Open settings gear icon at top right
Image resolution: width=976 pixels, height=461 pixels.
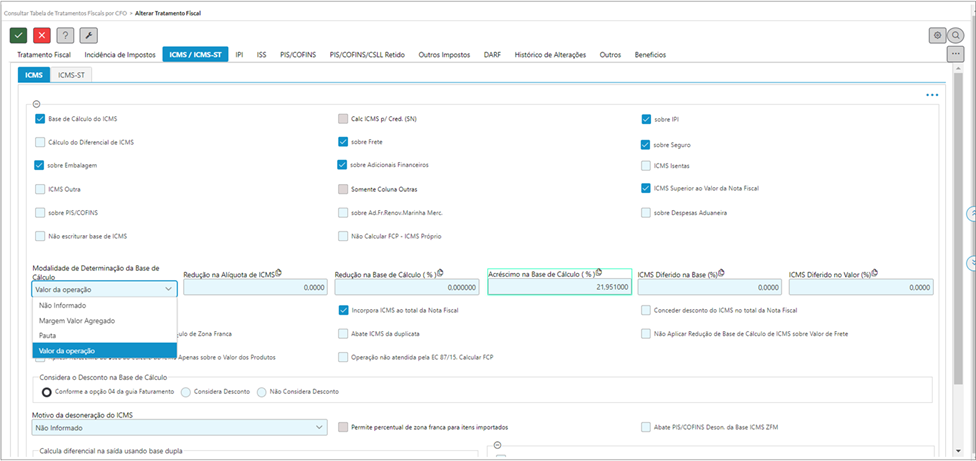click(937, 35)
